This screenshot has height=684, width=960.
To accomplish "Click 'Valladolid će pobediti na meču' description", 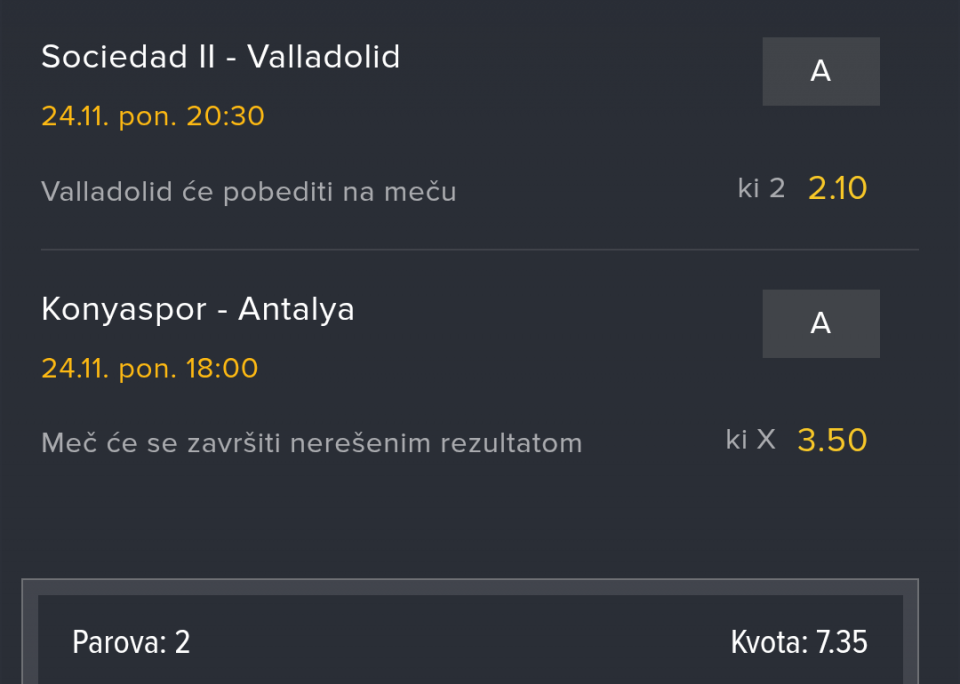I will [x=248, y=191].
